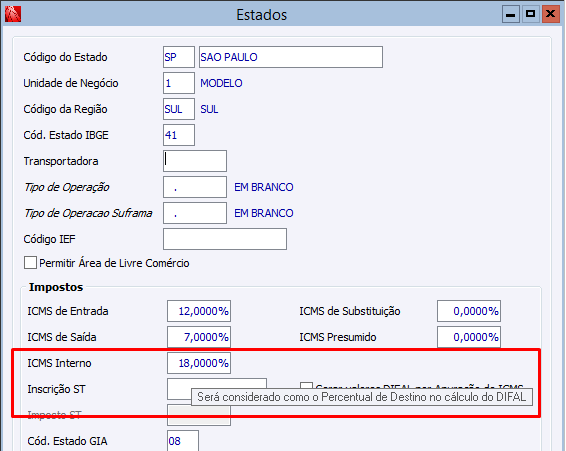Close the Estados window

tap(550, 14)
